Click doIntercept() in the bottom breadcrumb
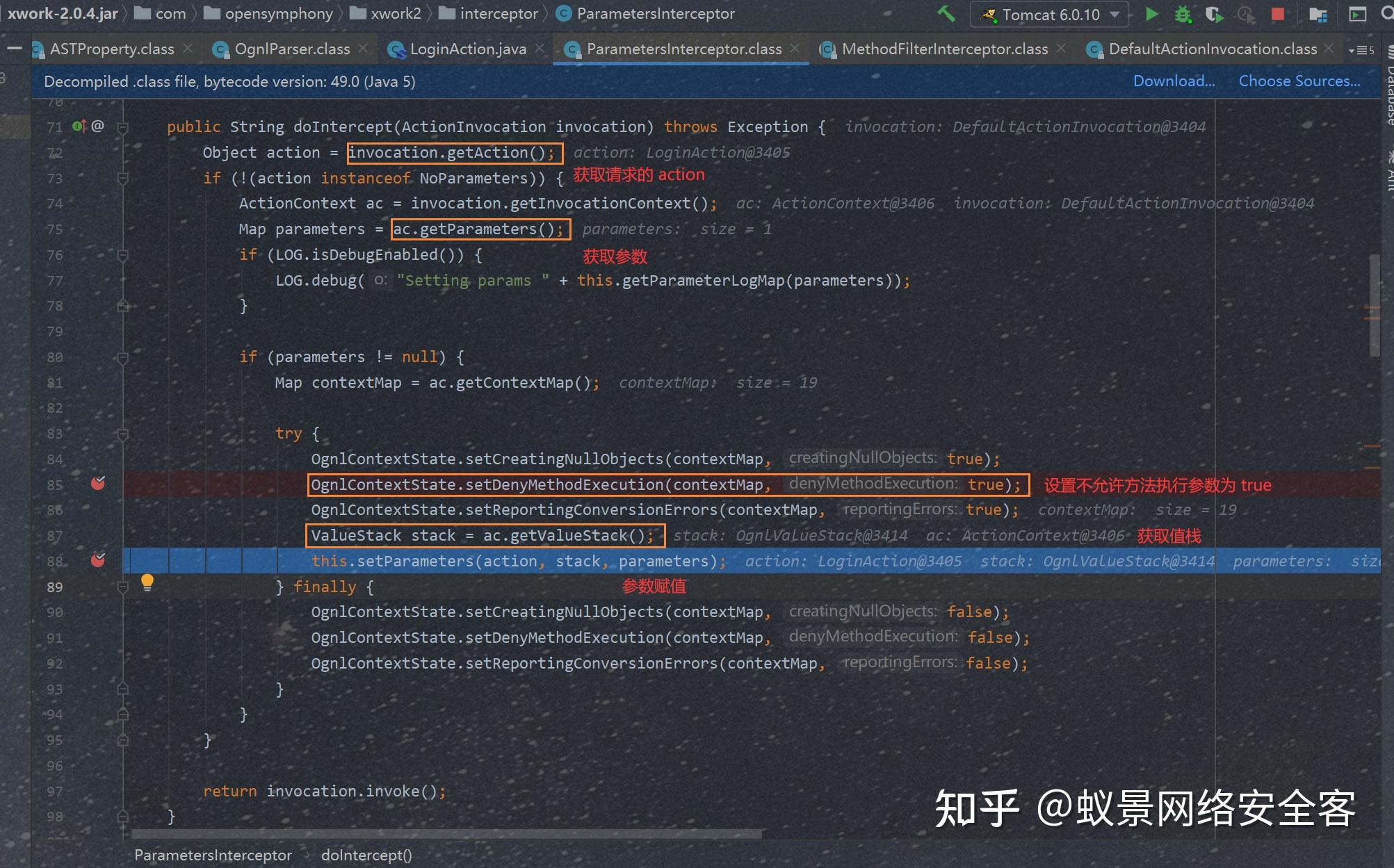 pyautogui.click(x=366, y=855)
